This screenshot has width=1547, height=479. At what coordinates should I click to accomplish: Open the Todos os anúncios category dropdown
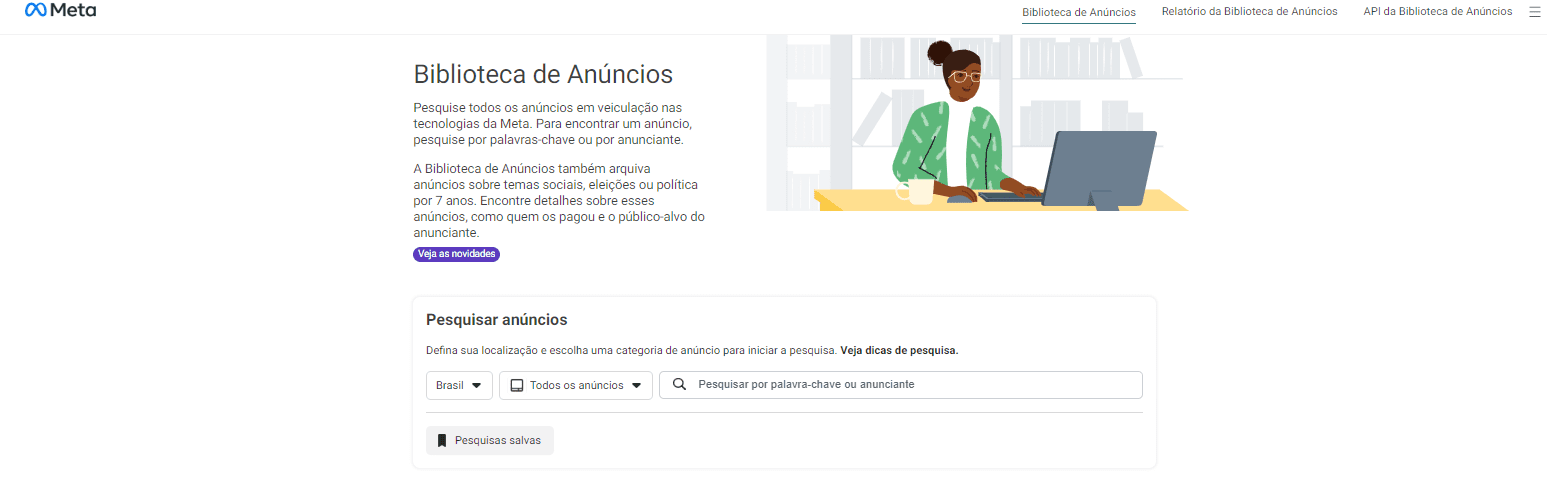click(x=575, y=386)
